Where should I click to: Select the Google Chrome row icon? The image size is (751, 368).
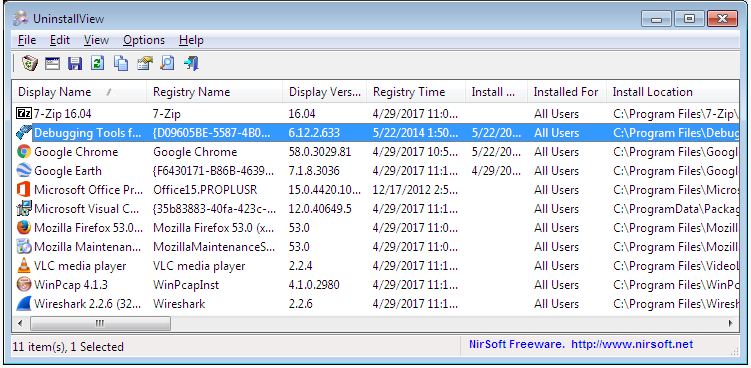23,152
